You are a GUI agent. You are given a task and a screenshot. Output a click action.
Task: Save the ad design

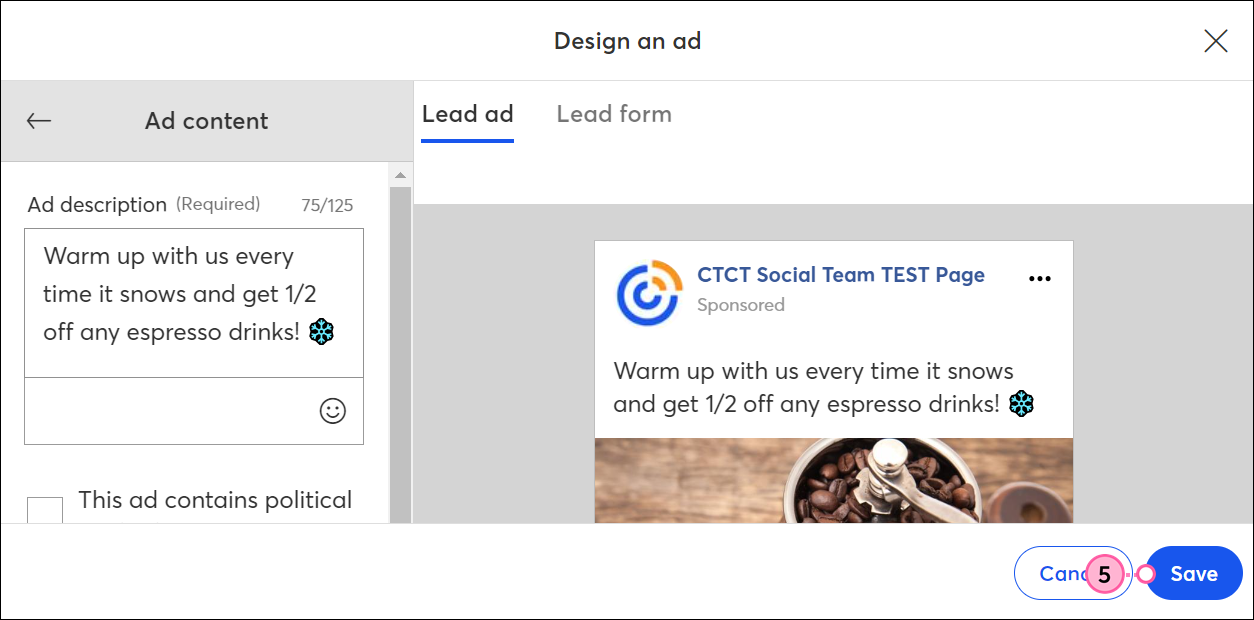click(x=1194, y=573)
